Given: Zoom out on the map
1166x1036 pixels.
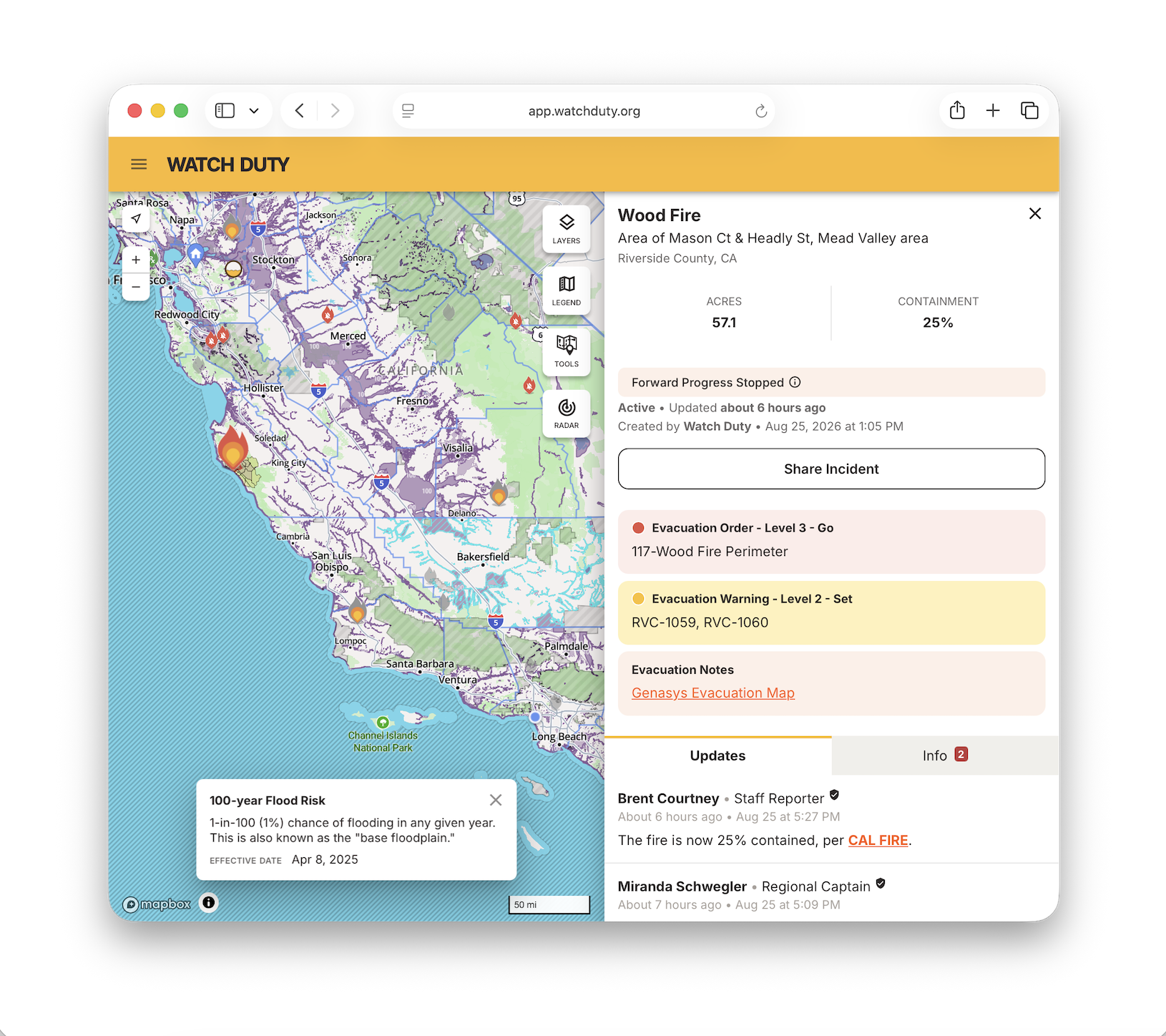Looking at the screenshot, I should point(136,287).
